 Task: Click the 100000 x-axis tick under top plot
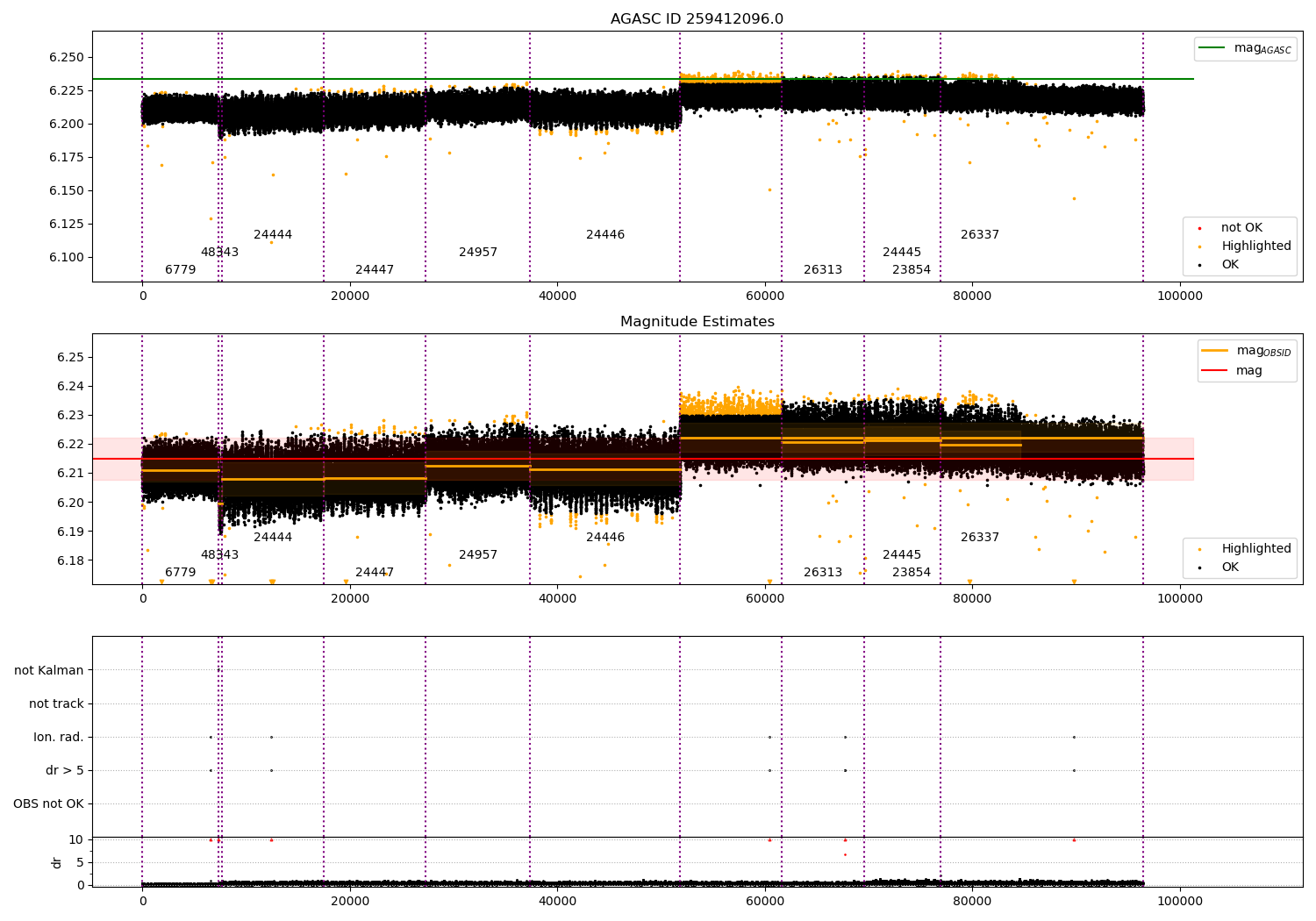1180,296
